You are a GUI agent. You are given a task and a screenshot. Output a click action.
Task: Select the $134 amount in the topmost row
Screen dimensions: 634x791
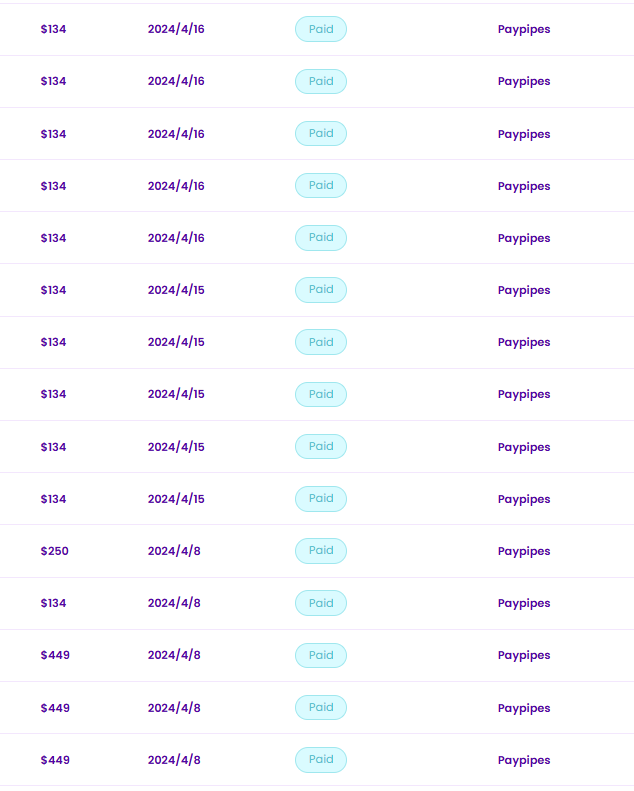[x=53, y=29]
